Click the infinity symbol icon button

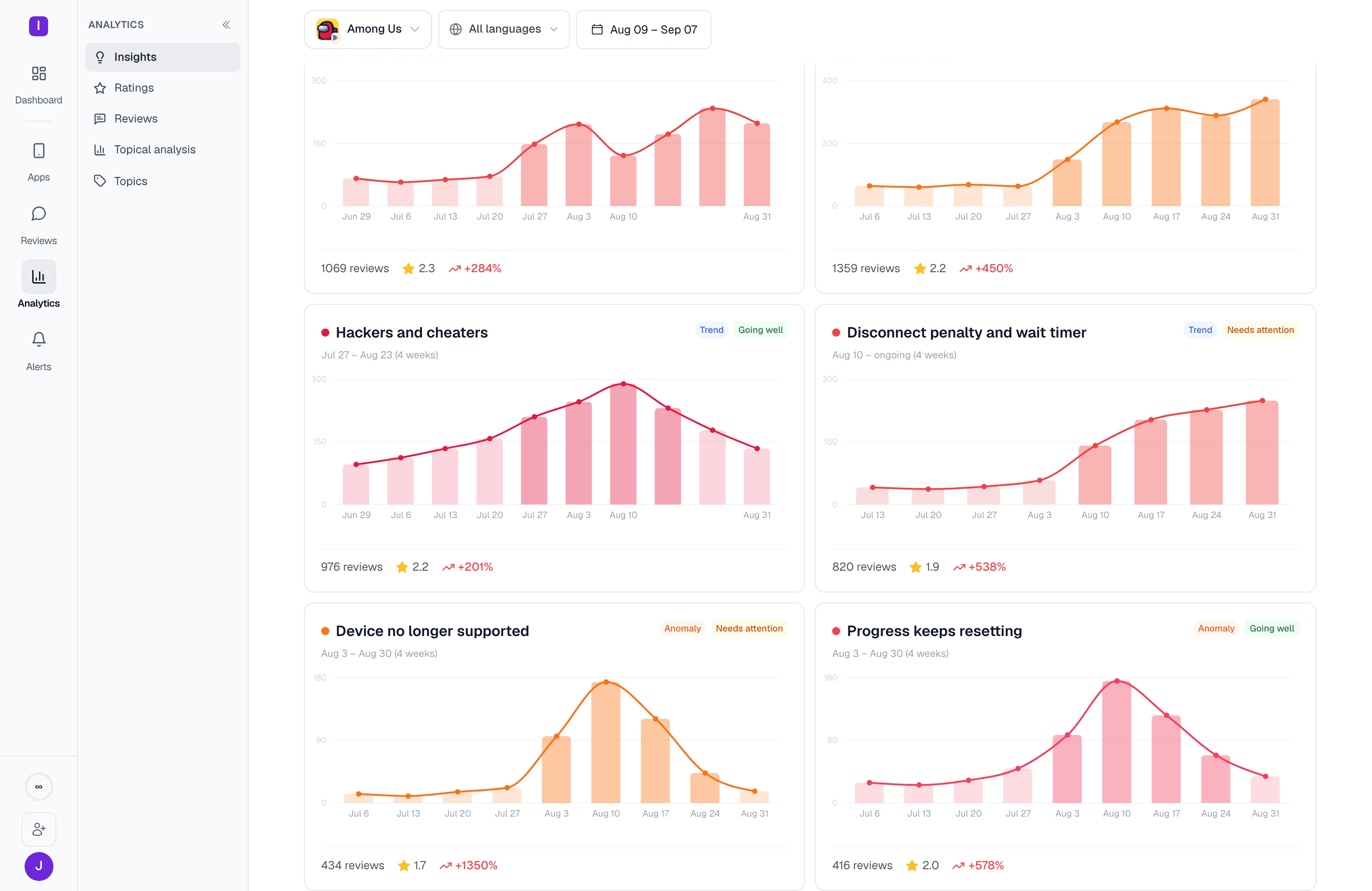39,787
